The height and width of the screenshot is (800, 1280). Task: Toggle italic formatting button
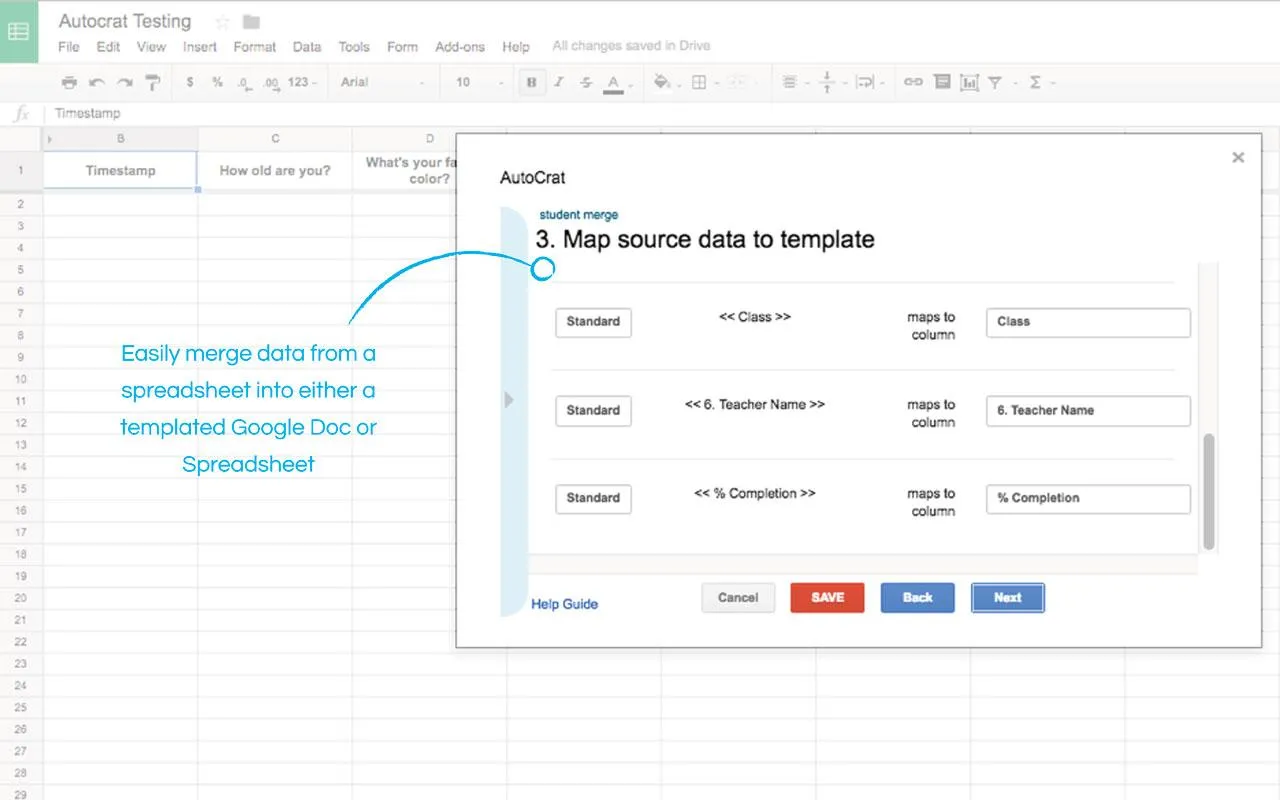pyautogui.click(x=559, y=82)
